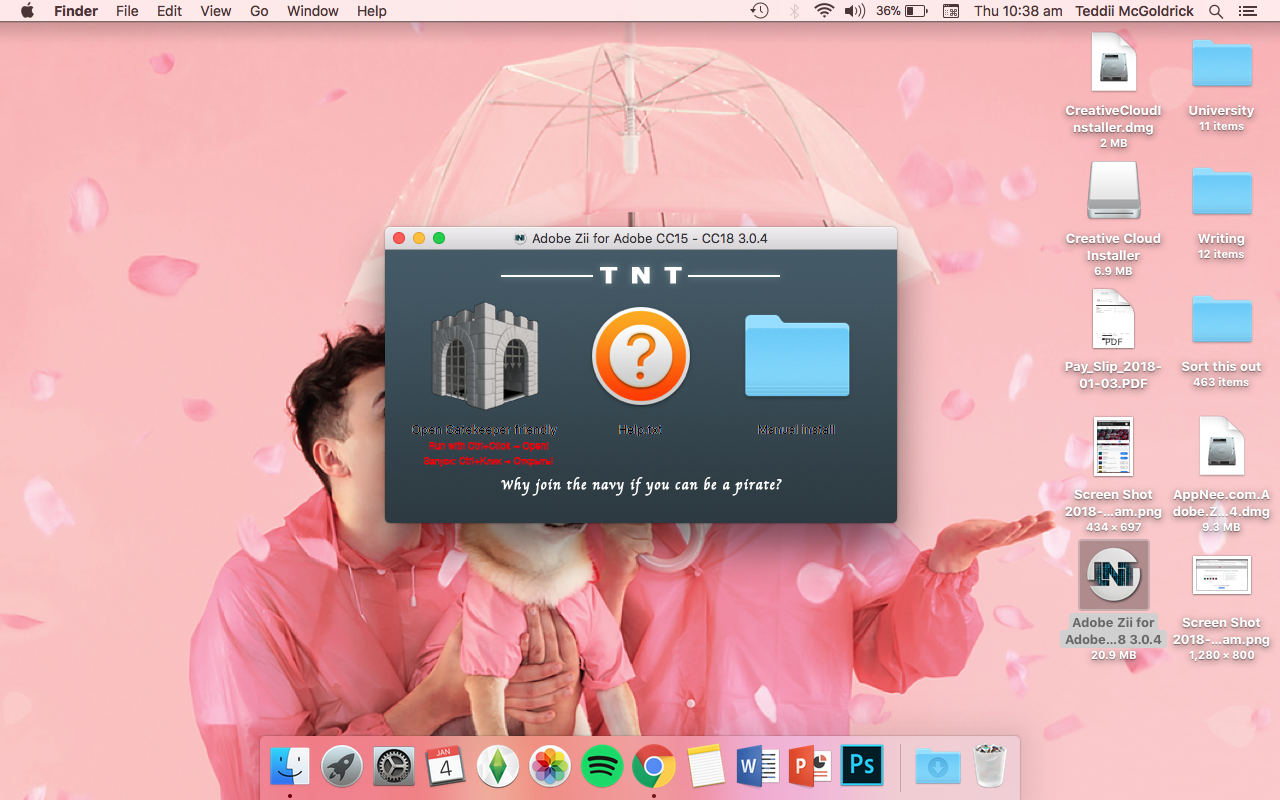Open the View menu
1280x800 pixels.
(x=215, y=11)
